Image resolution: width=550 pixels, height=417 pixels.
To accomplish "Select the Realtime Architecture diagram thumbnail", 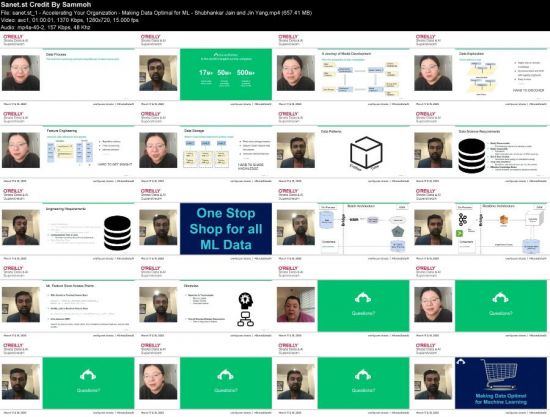I will [501, 229].
